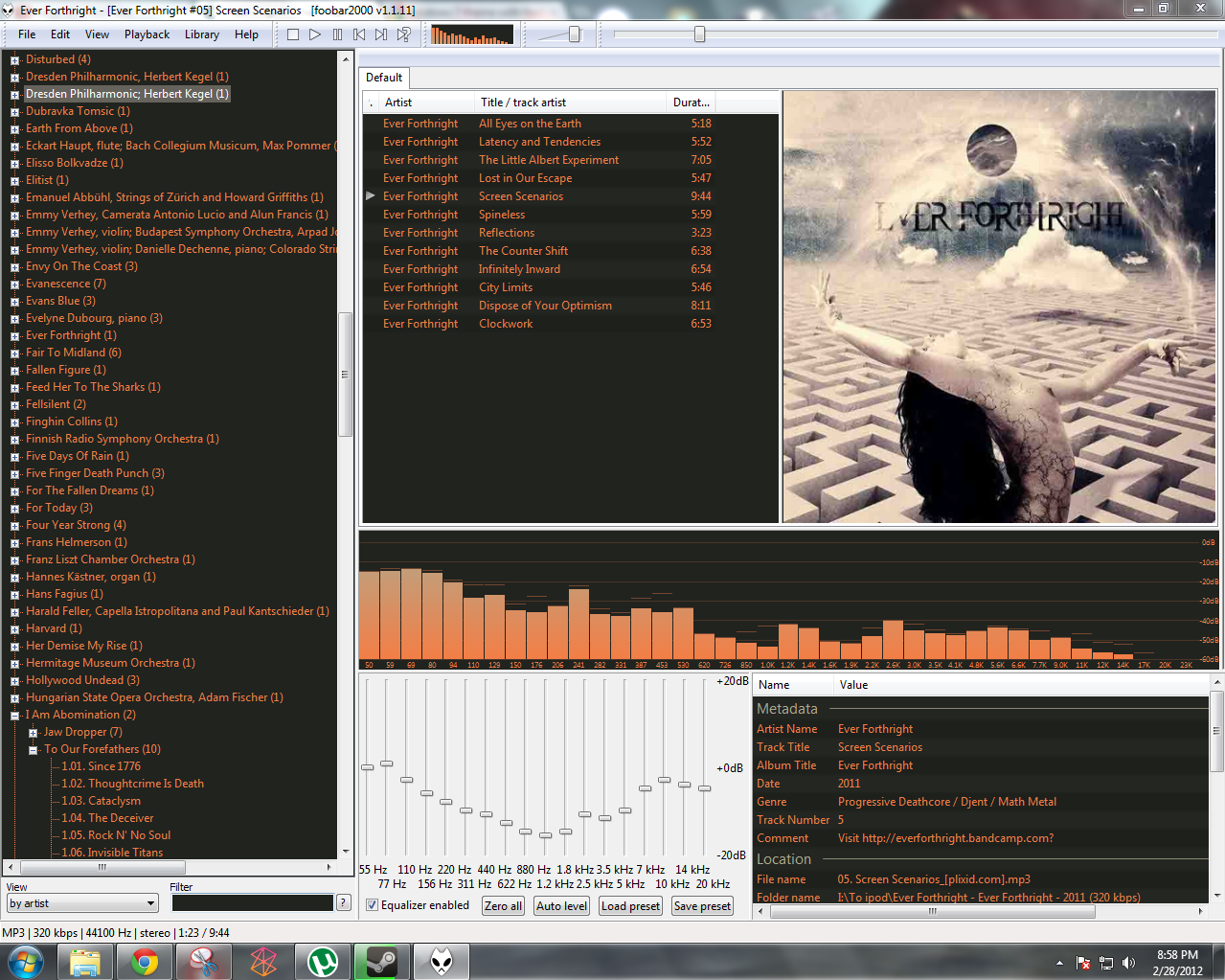
Task: Expand the Evanescence (7) node
Action: 14,285
